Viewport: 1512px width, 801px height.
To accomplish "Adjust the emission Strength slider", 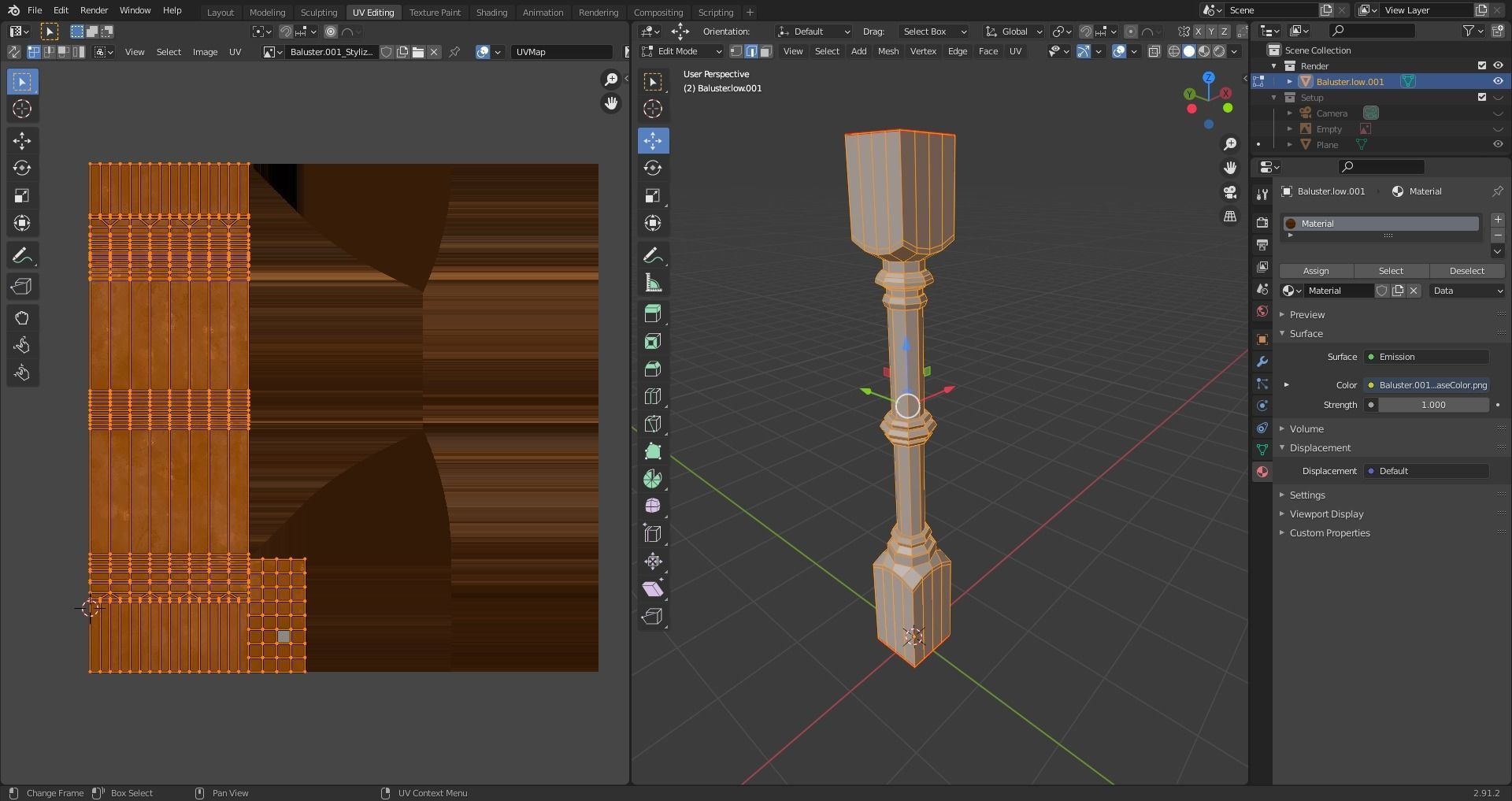I will (x=1432, y=405).
